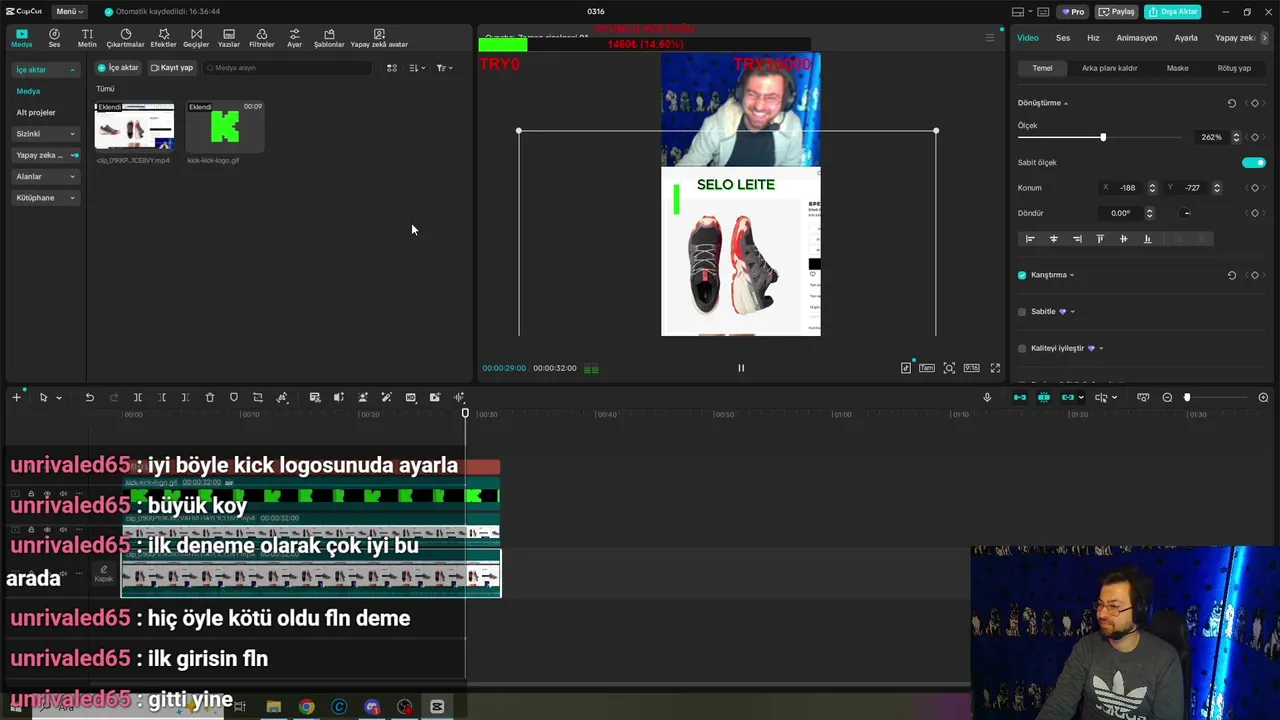Toggle linkage on the timeline

(x=1068, y=397)
